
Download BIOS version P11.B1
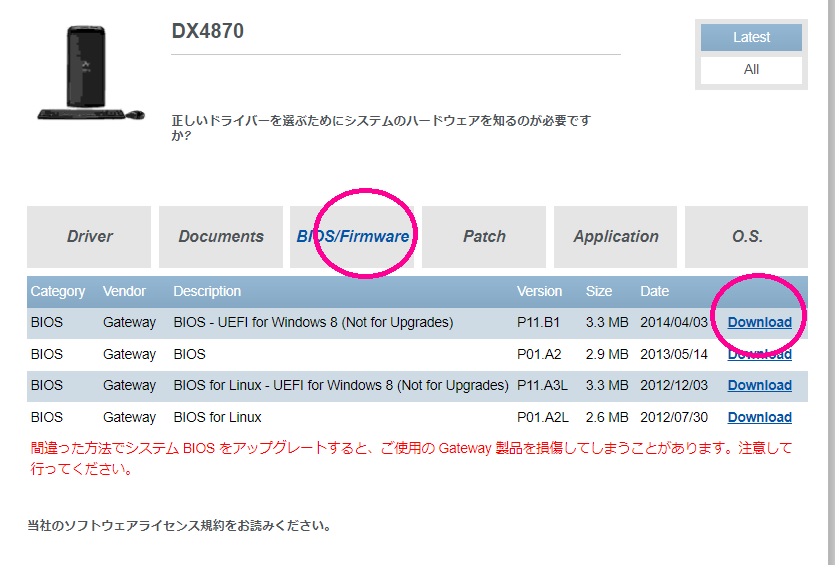[x=759, y=322]
